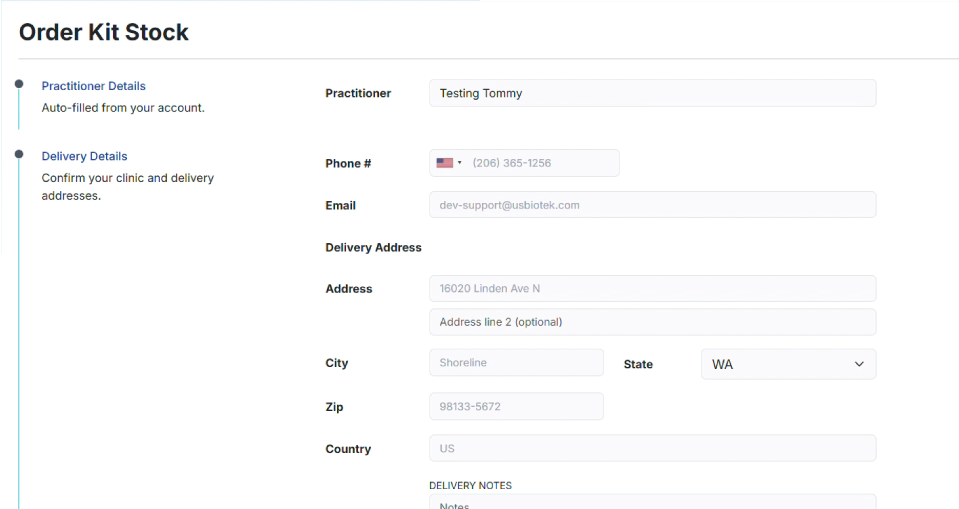Click the Country label
The image size is (959, 509).
click(348, 449)
